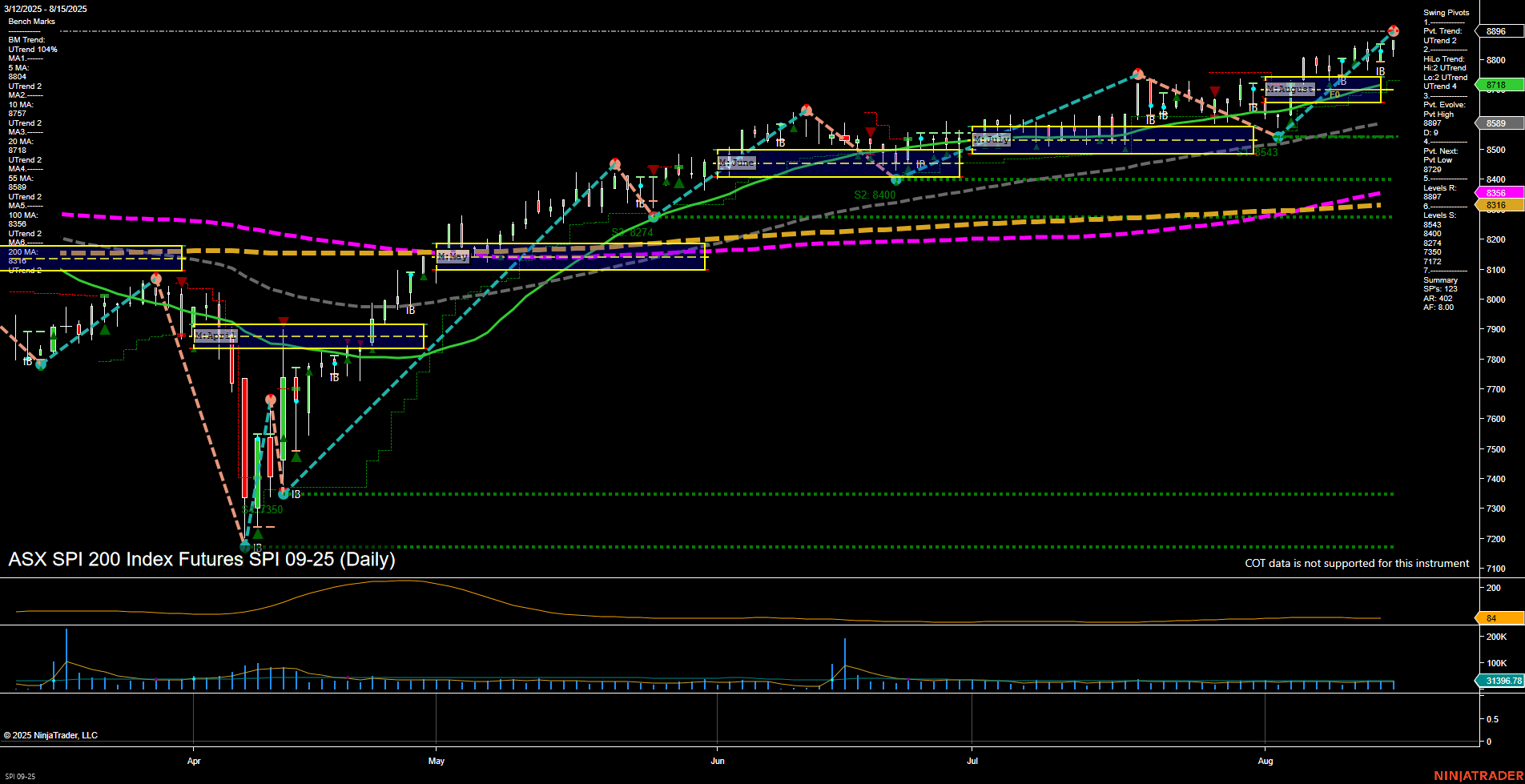The height and width of the screenshot is (784, 1525).
Task: Click the gray 8589 price marker
Action: tap(1496, 123)
